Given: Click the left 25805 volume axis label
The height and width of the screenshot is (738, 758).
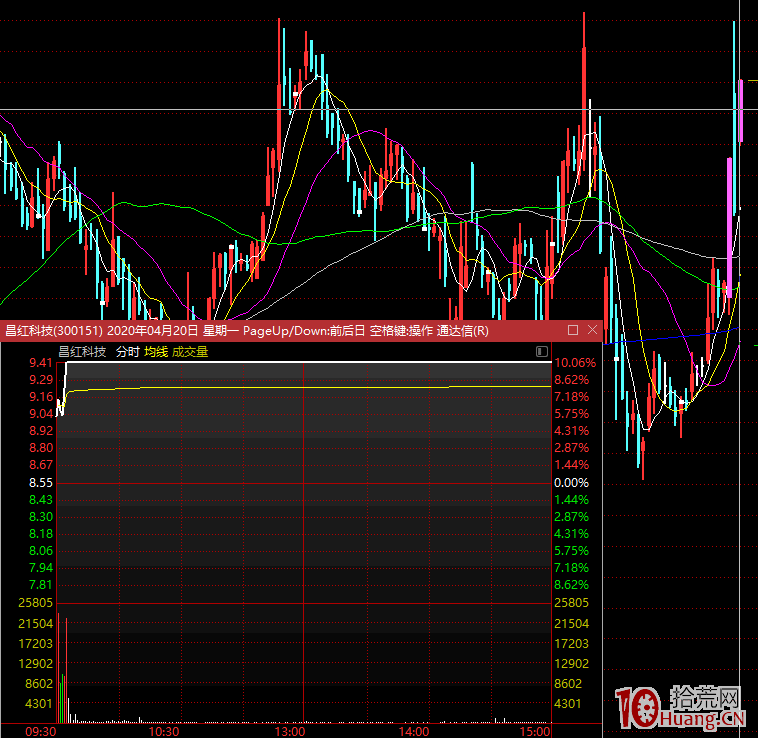Looking at the screenshot, I should (x=35, y=603).
